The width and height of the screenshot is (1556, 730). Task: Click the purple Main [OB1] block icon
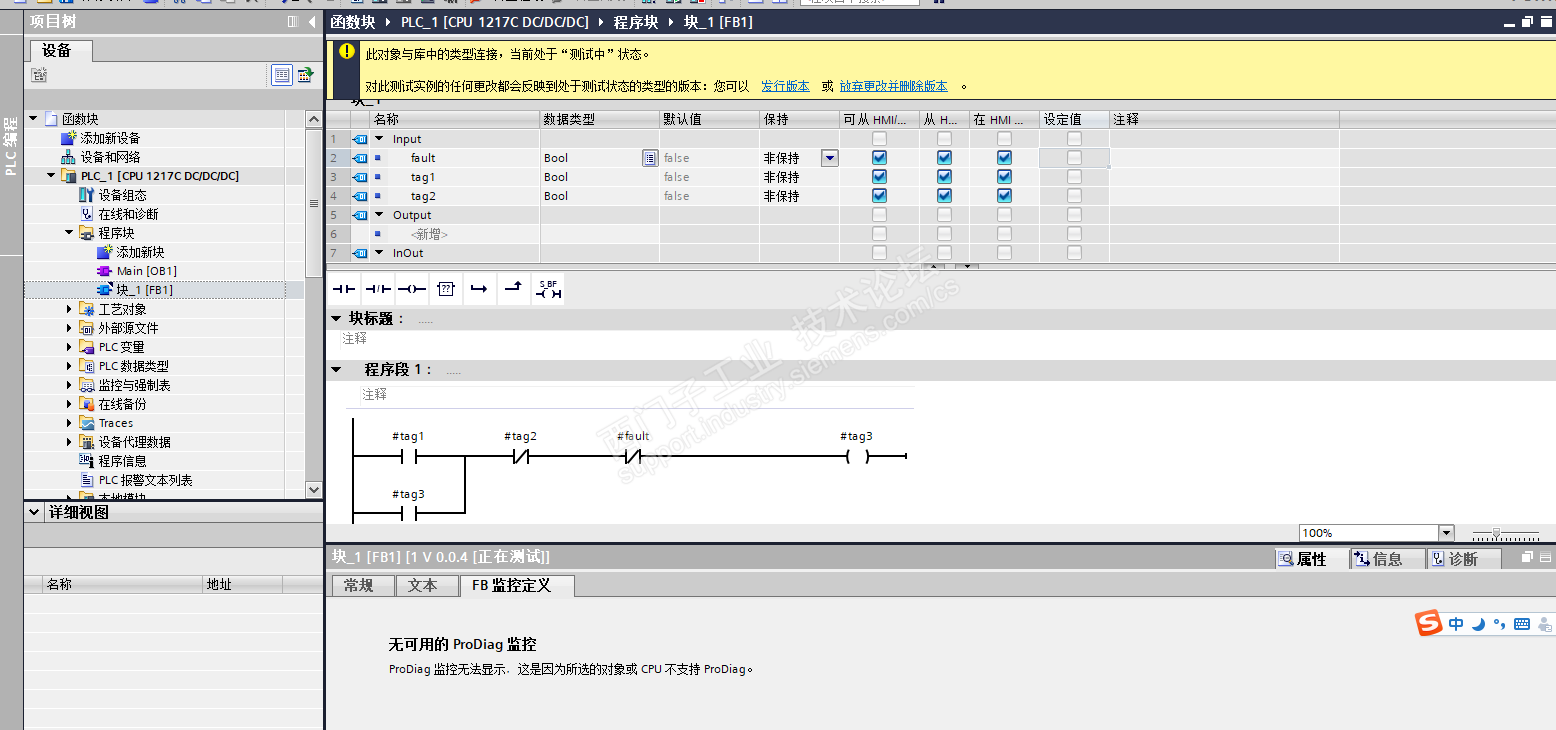[x=105, y=271]
